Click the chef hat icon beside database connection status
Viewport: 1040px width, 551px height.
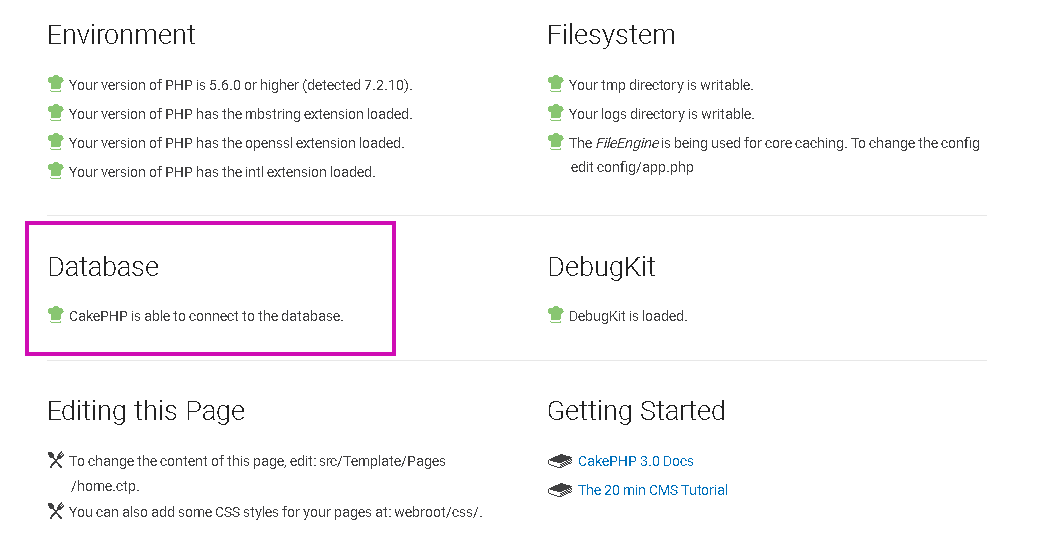pyautogui.click(x=56, y=315)
